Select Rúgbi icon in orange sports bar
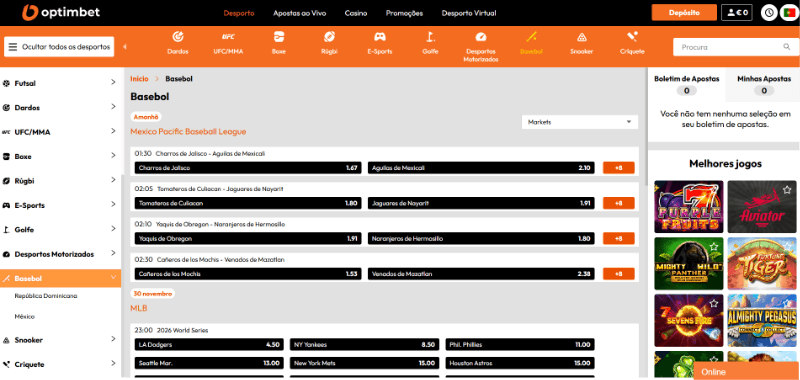800x380 pixels. click(329, 37)
